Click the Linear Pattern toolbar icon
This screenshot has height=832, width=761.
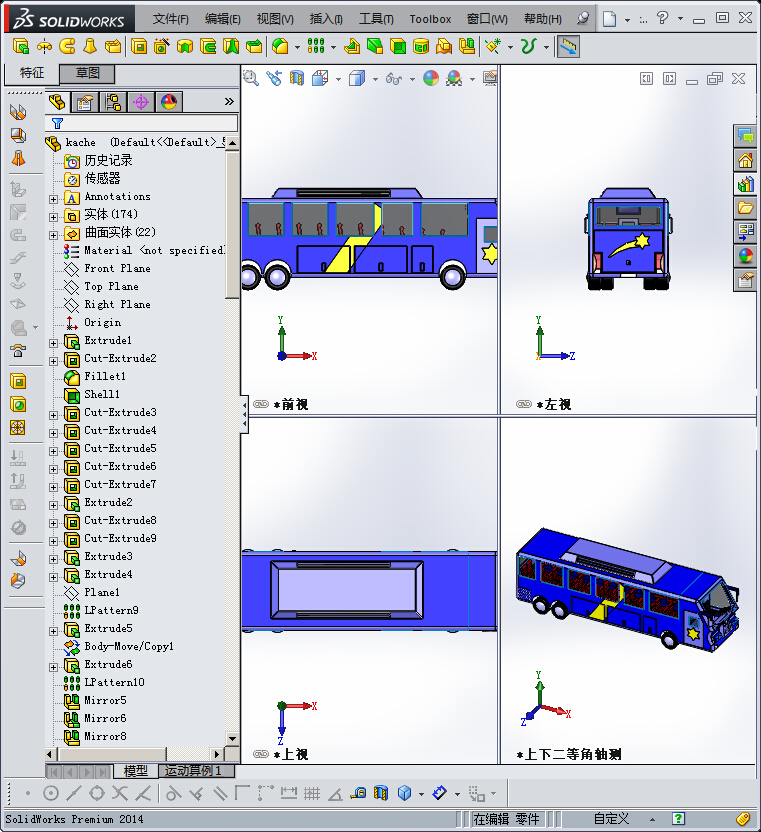point(316,47)
